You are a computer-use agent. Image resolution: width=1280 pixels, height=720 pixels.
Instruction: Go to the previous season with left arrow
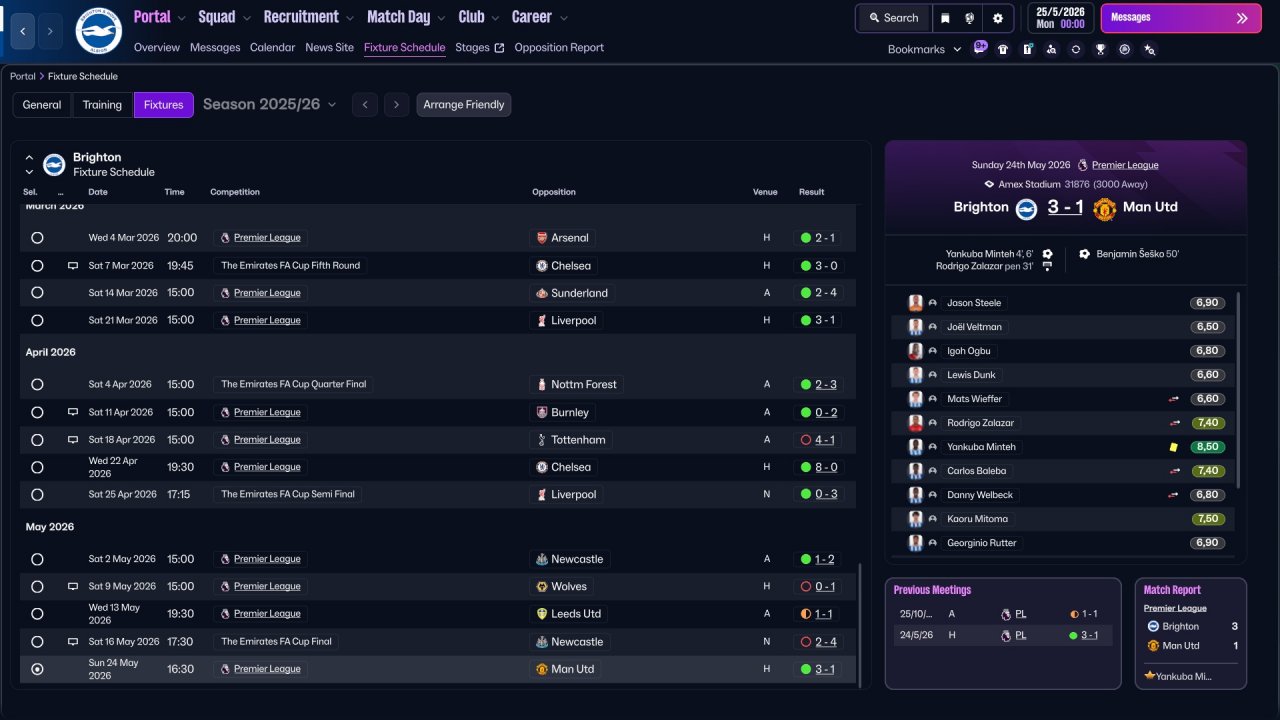(365, 105)
